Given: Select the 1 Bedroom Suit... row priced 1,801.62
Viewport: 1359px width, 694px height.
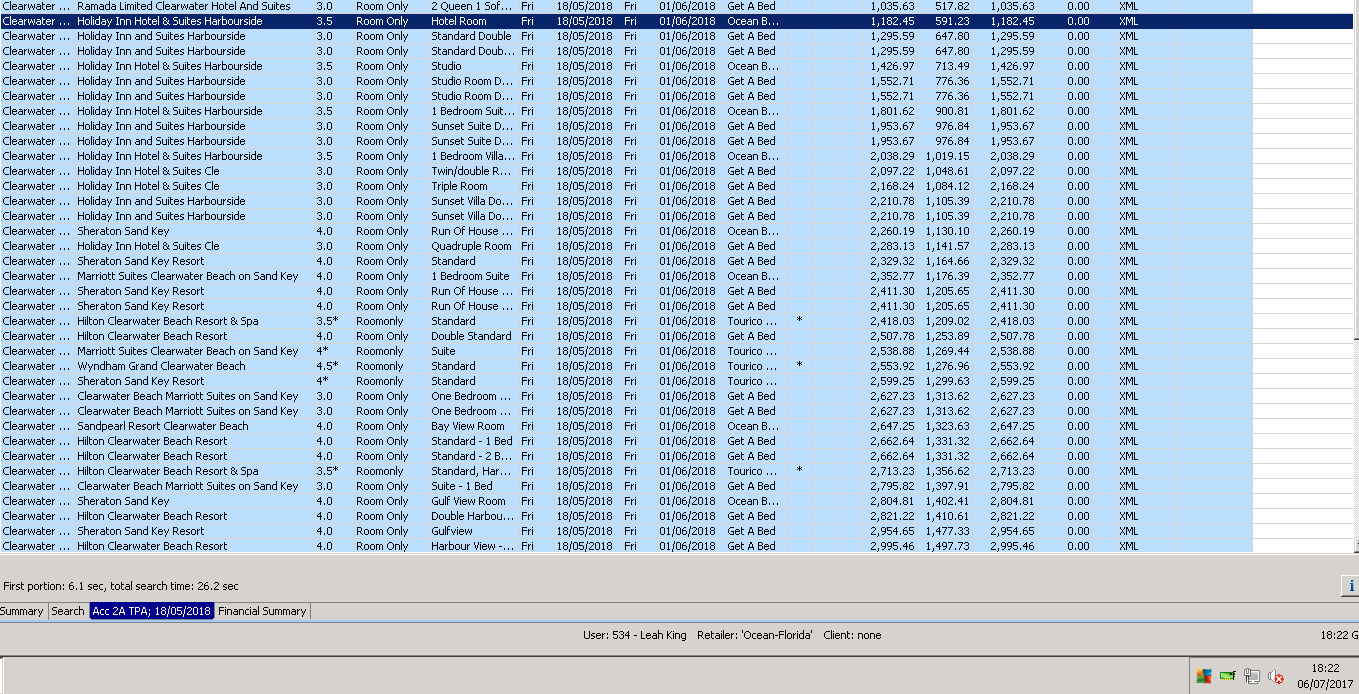Looking at the screenshot, I should [626, 111].
